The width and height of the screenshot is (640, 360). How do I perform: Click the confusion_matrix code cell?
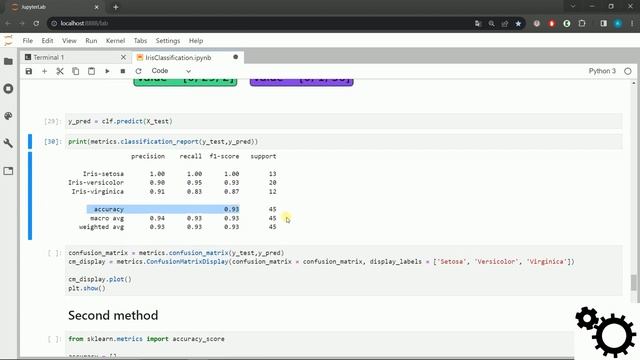pyautogui.click(x=343, y=271)
